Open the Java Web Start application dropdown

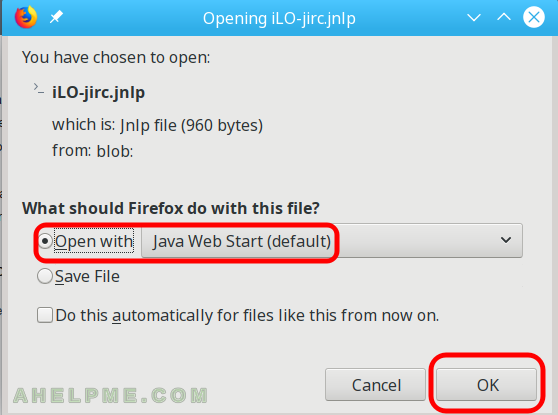click(x=332, y=241)
